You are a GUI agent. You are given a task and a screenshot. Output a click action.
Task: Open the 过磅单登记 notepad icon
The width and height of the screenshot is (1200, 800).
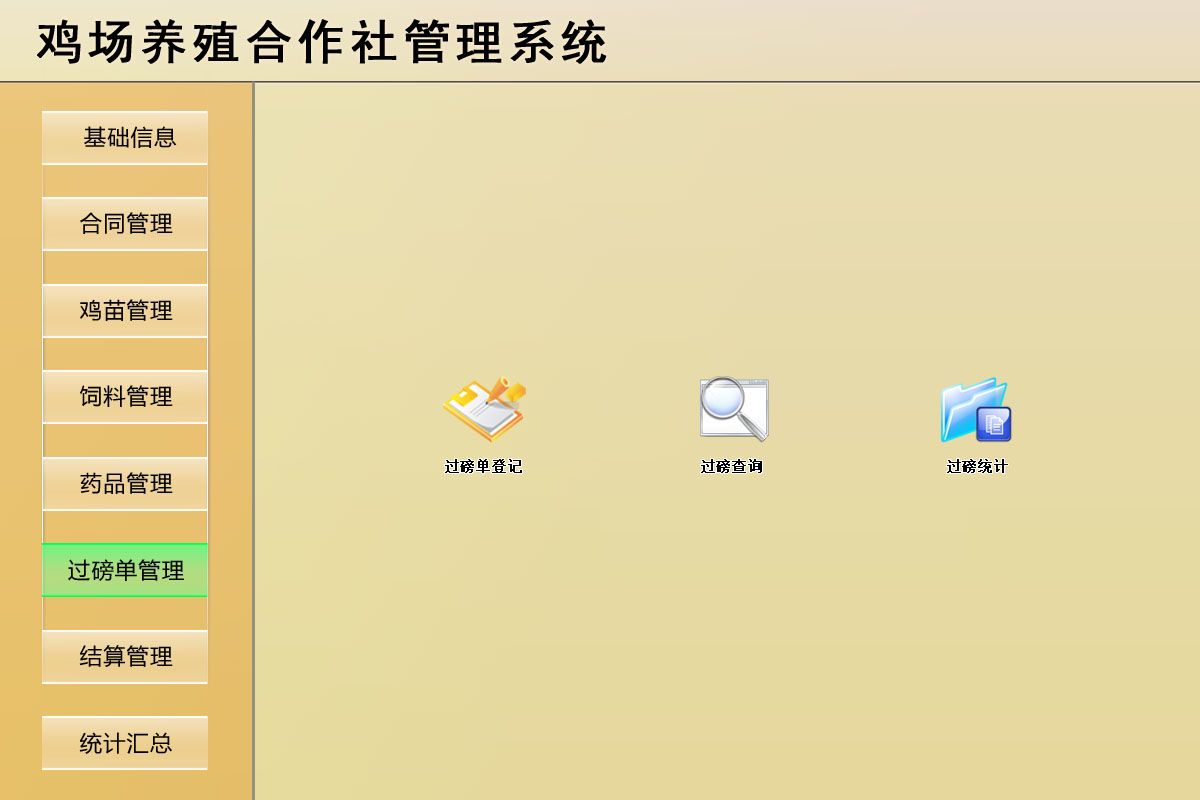tap(484, 410)
